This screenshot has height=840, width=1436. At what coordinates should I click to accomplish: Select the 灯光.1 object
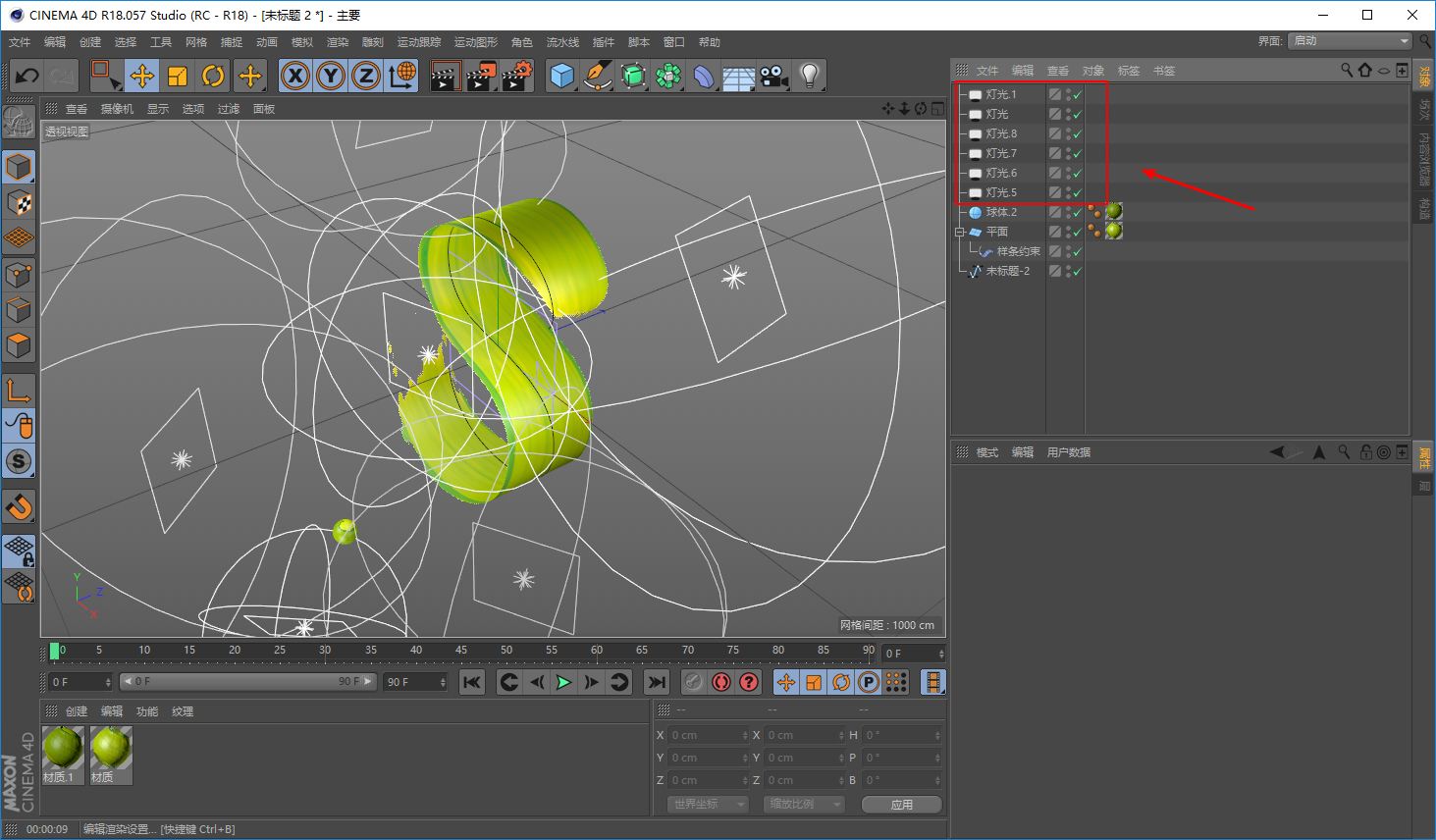tap(1001, 94)
